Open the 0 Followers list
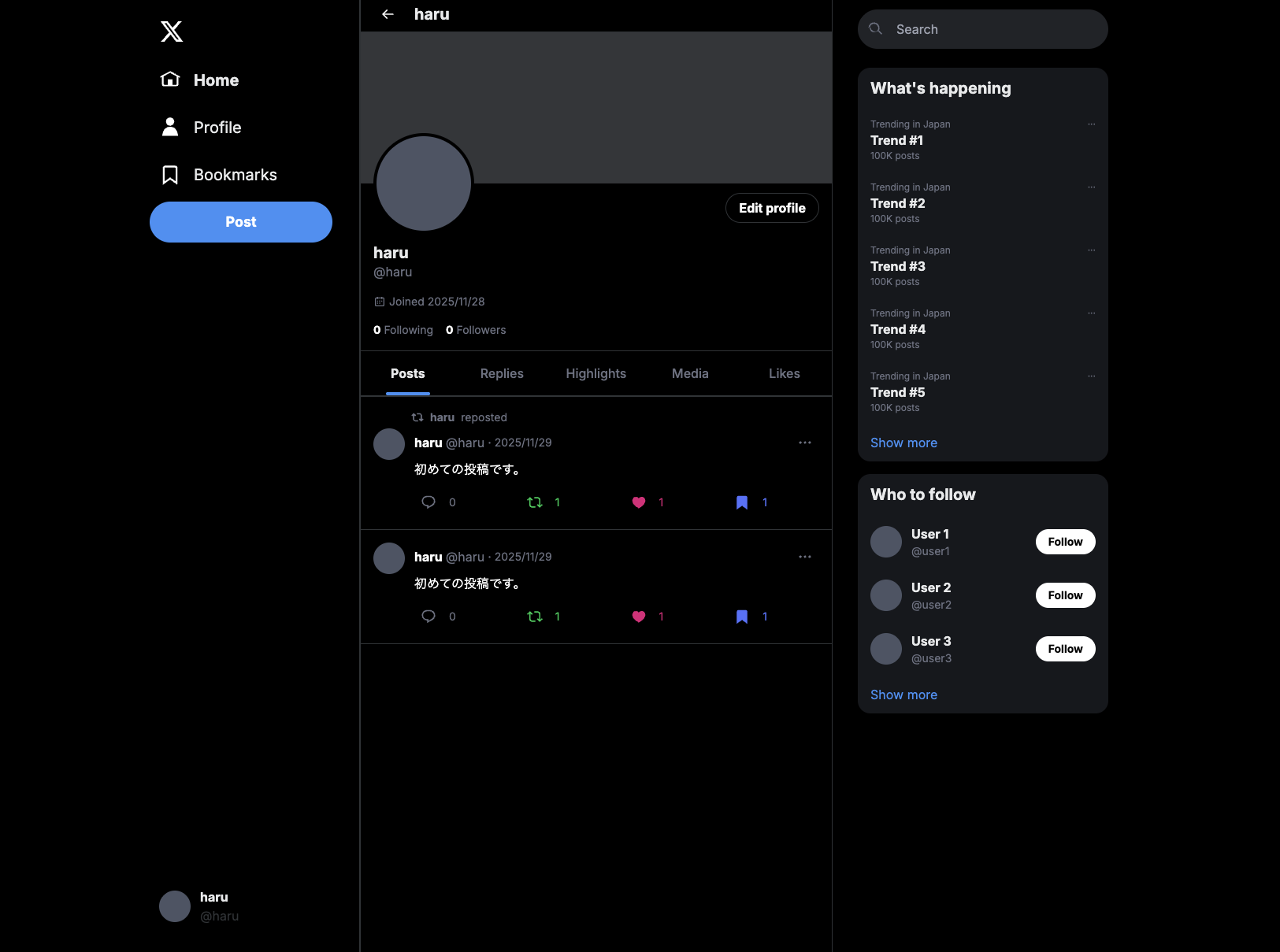 click(476, 330)
